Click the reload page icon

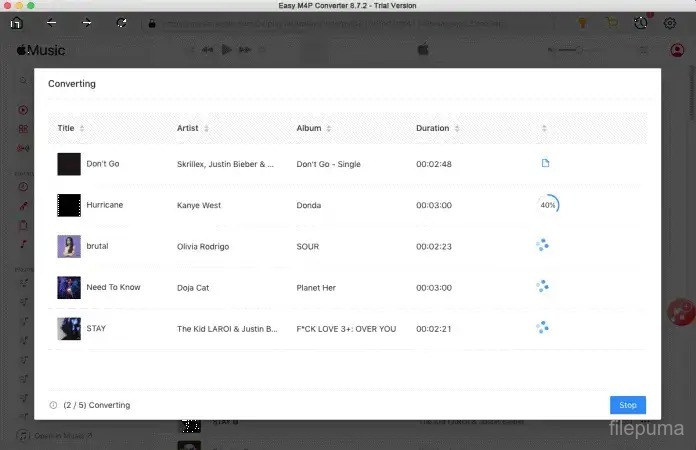tap(121, 22)
